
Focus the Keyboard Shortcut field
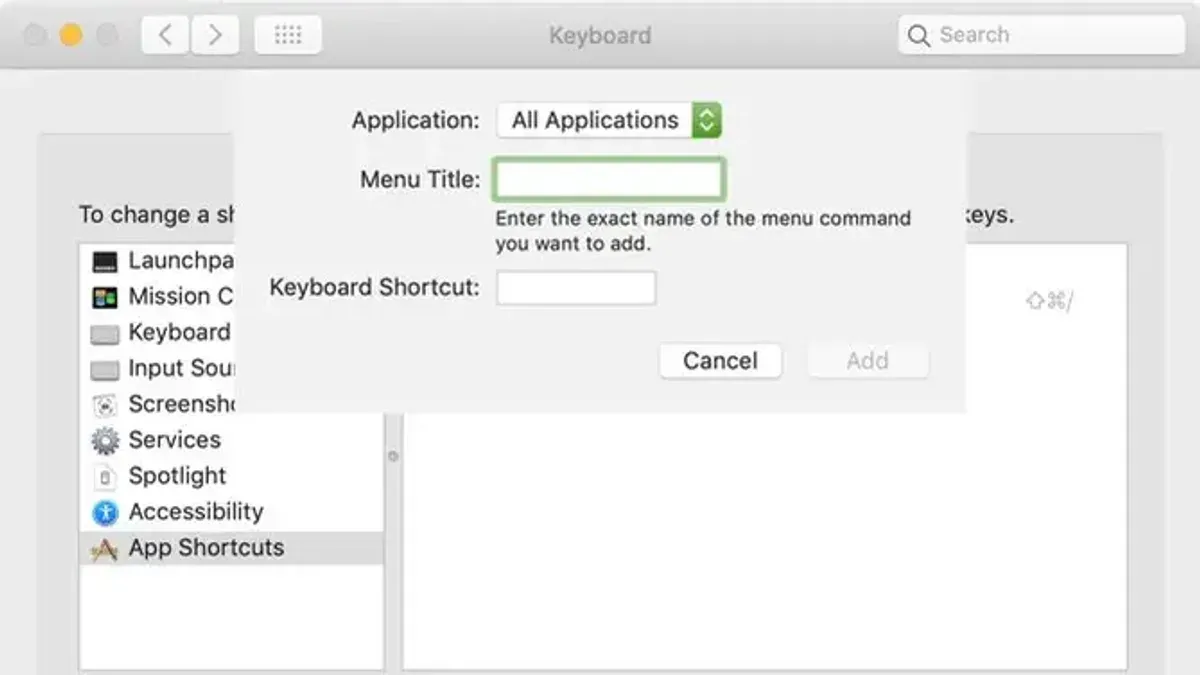tap(576, 288)
